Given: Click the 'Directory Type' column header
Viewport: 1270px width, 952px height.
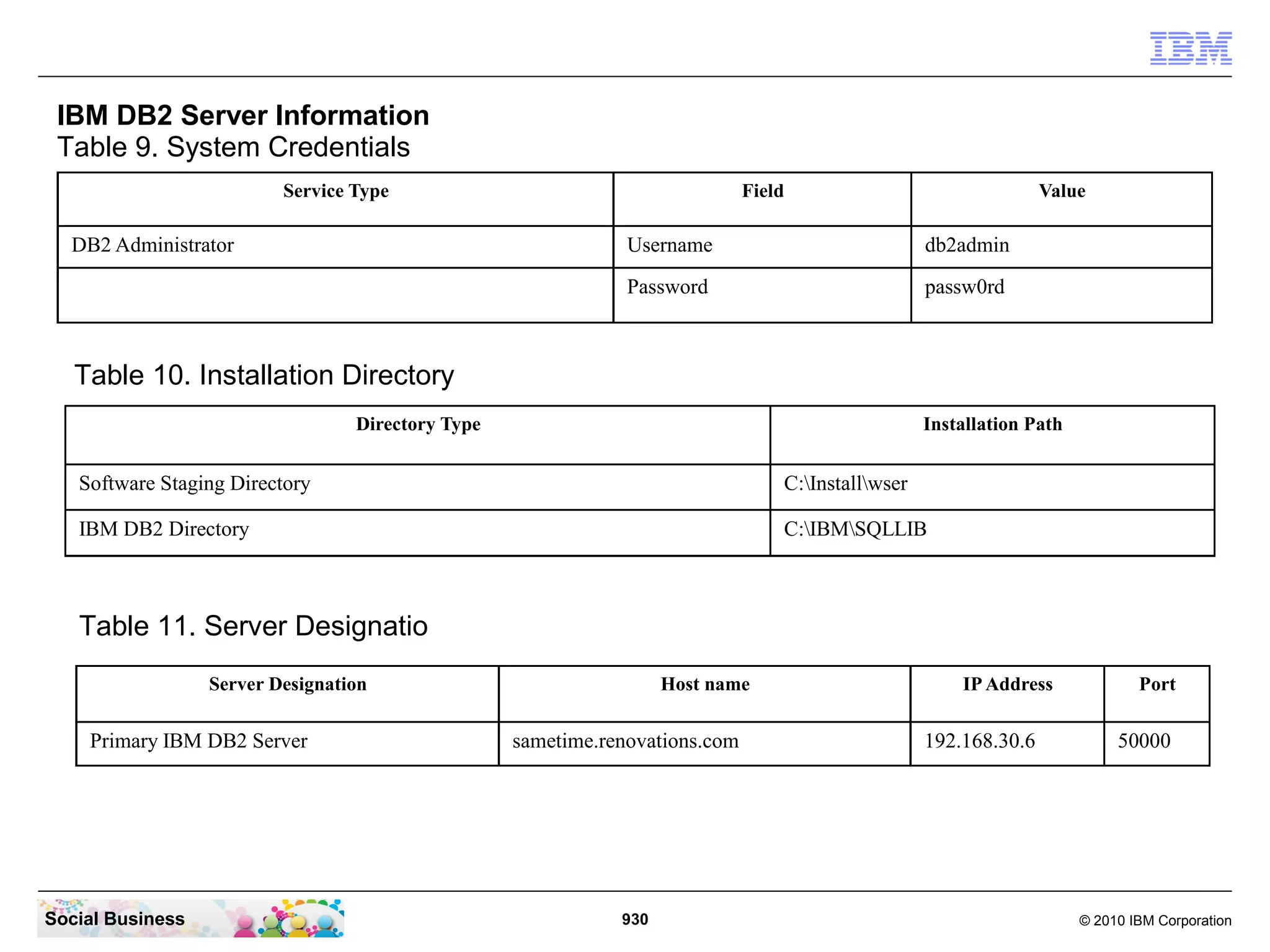Looking at the screenshot, I should pos(418,435).
